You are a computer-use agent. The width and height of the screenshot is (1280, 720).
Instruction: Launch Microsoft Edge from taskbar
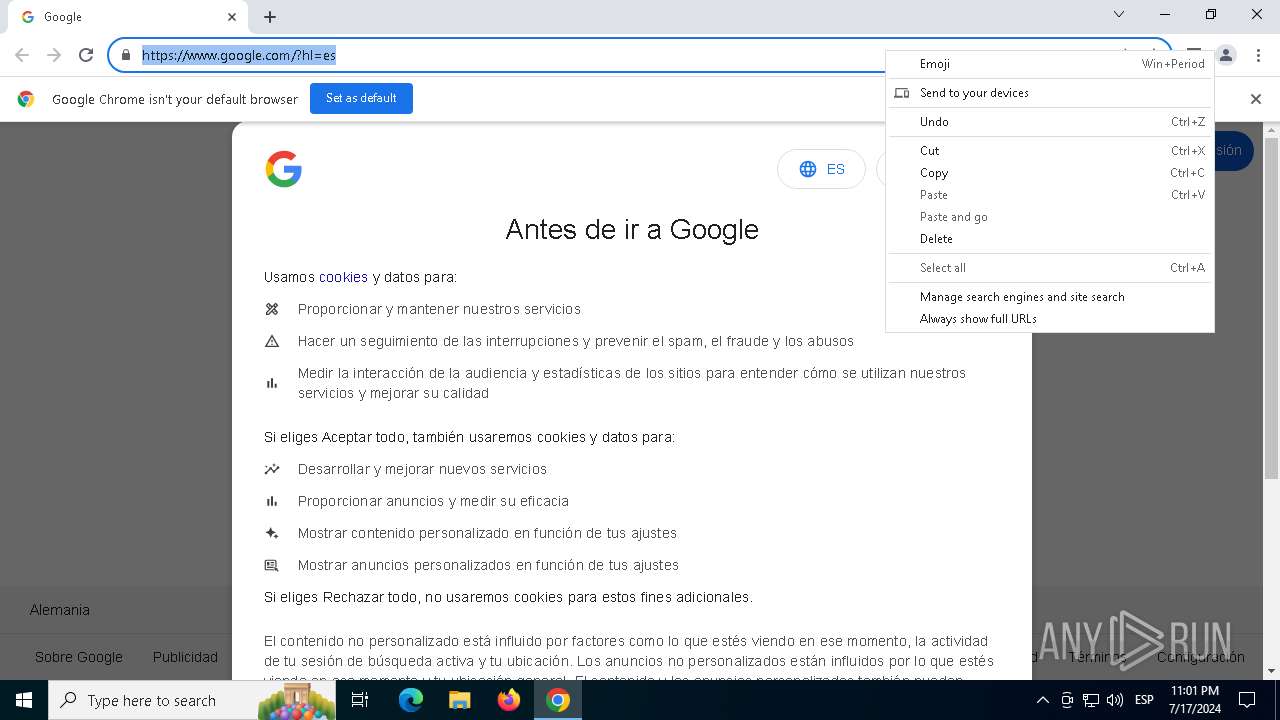(x=411, y=700)
